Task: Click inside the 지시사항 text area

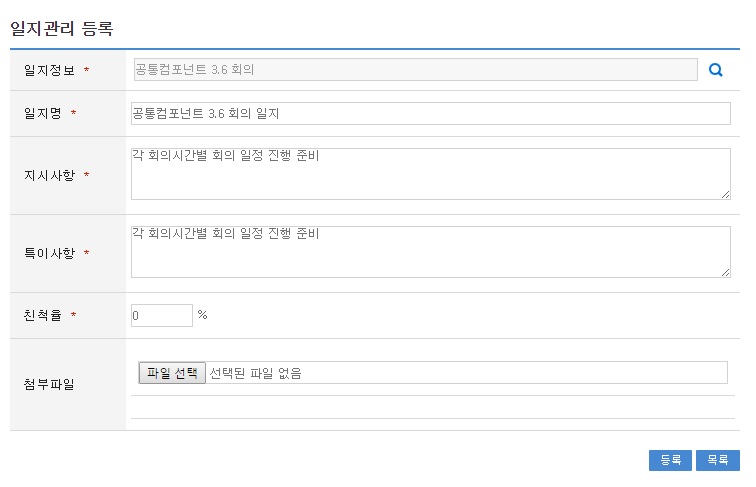Action: tap(430, 174)
